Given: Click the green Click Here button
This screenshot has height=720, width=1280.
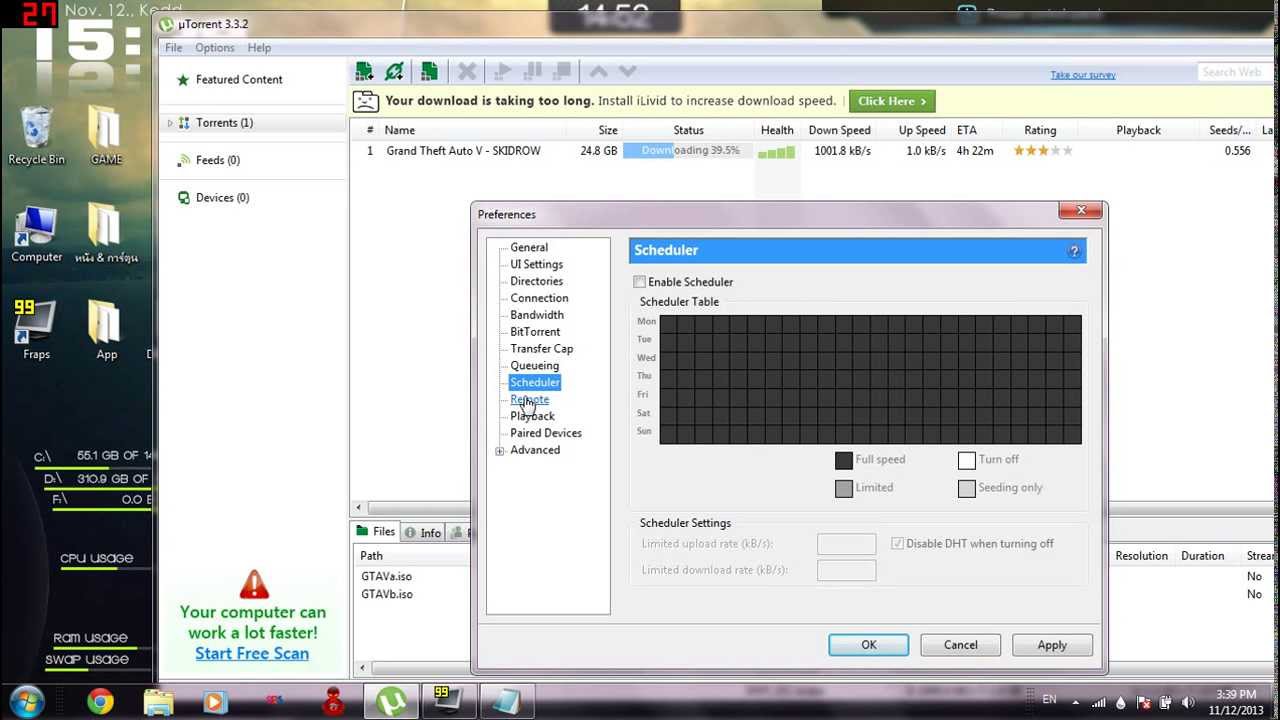Looking at the screenshot, I should click(x=892, y=101).
